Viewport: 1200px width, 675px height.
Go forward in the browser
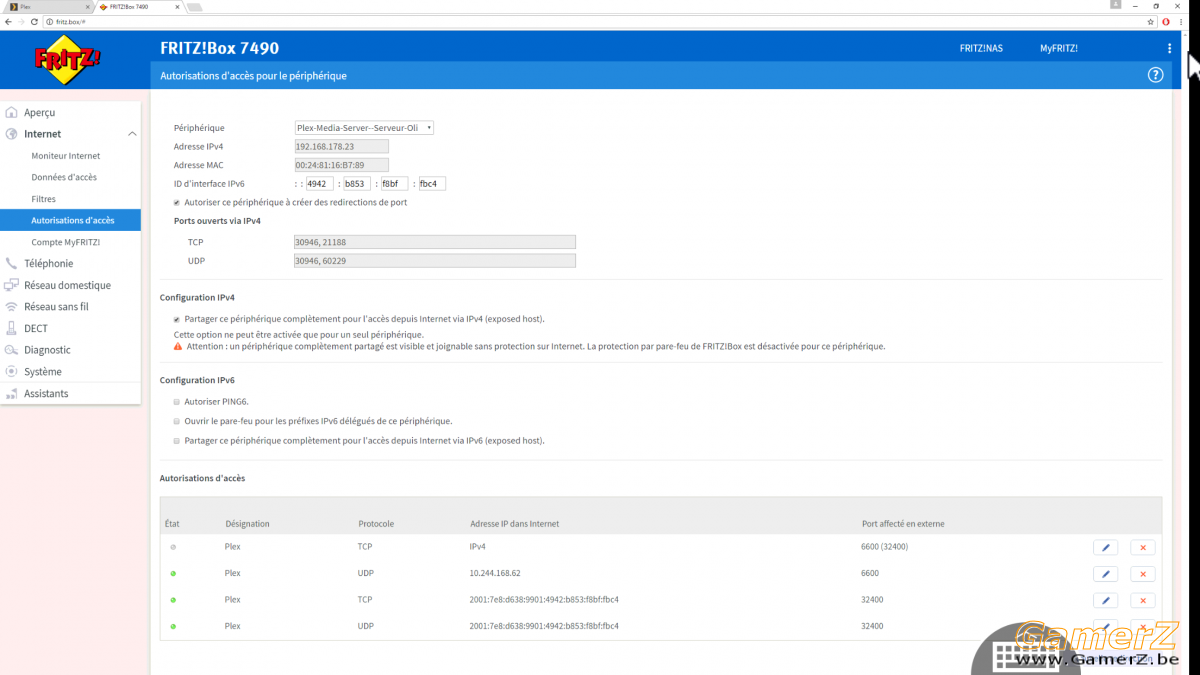pos(21,21)
